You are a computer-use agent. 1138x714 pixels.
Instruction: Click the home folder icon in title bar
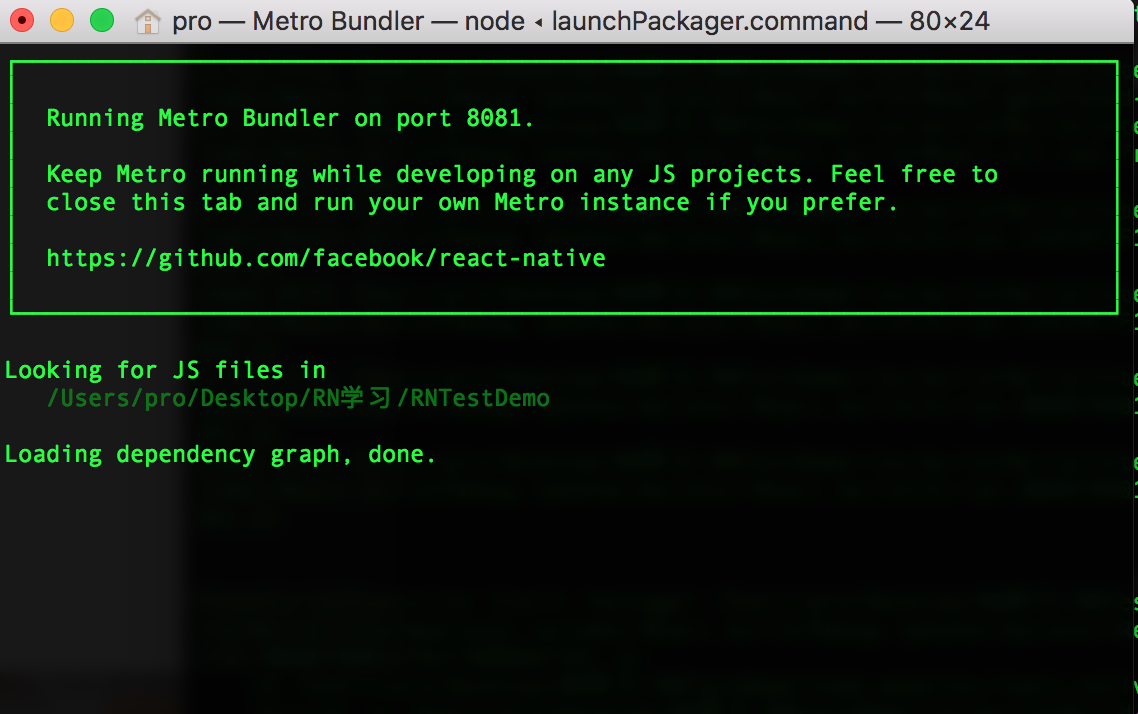point(148,21)
